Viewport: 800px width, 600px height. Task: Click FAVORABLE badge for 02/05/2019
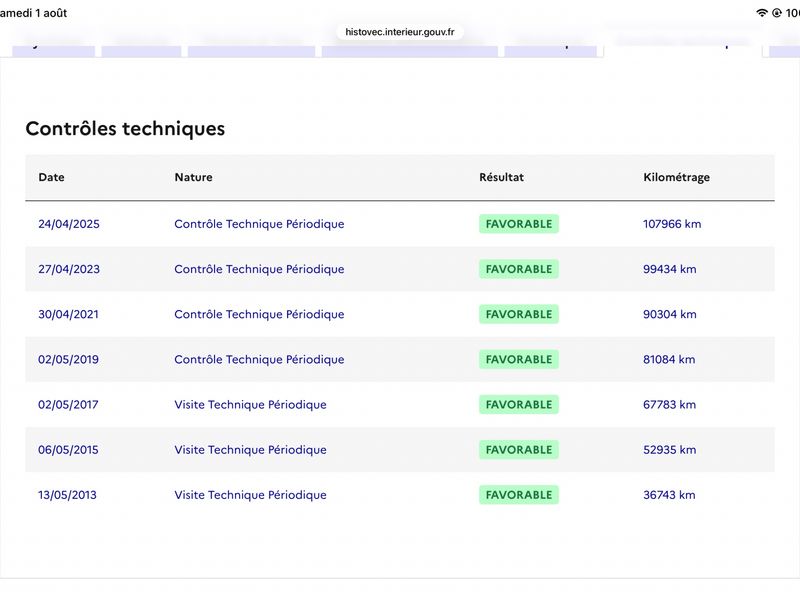click(518, 360)
